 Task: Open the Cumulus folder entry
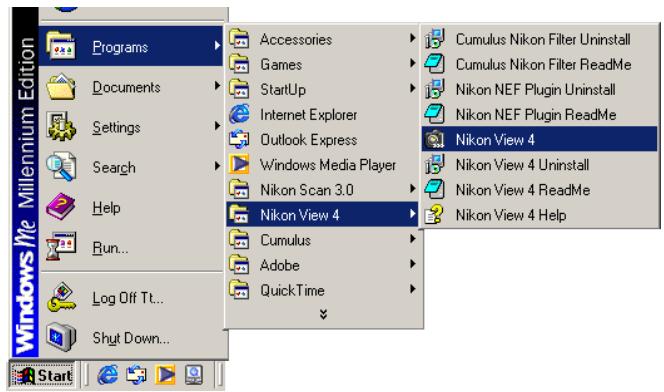pos(323,240)
